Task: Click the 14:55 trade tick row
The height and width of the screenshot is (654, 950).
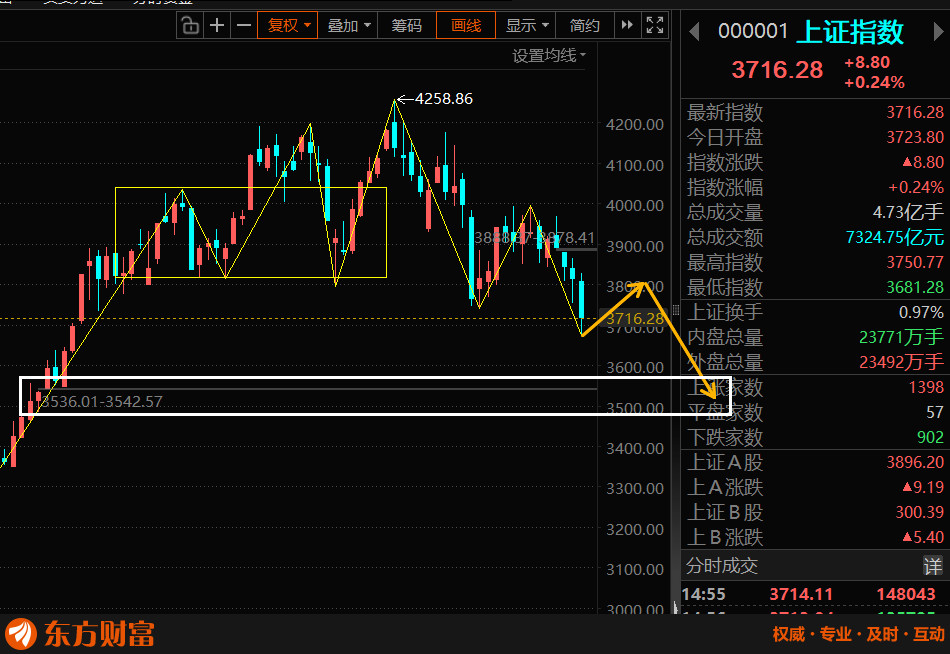Action: click(x=814, y=594)
